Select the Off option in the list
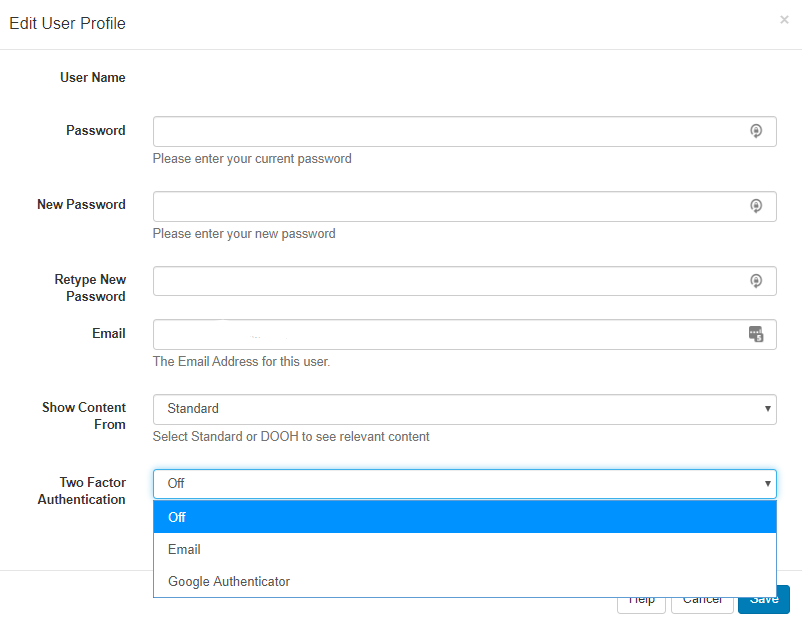802x624 pixels. coord(464,517)
